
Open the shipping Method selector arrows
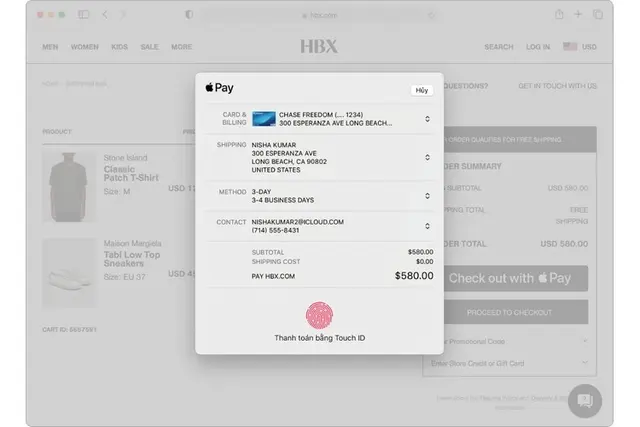click(427, 196)
